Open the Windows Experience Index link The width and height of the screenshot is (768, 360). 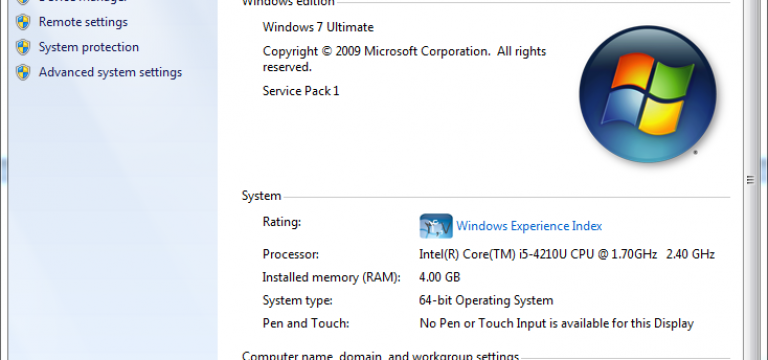coord(529,226)
